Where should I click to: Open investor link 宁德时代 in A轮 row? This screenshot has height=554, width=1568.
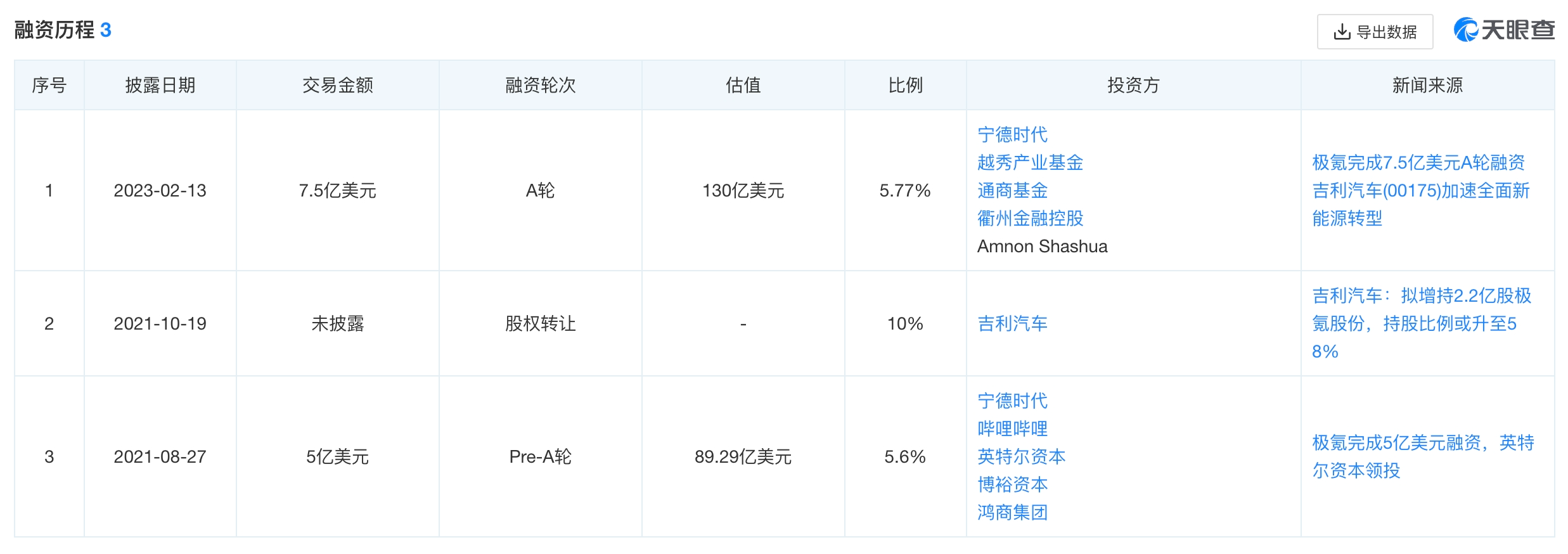point(1012,134)
